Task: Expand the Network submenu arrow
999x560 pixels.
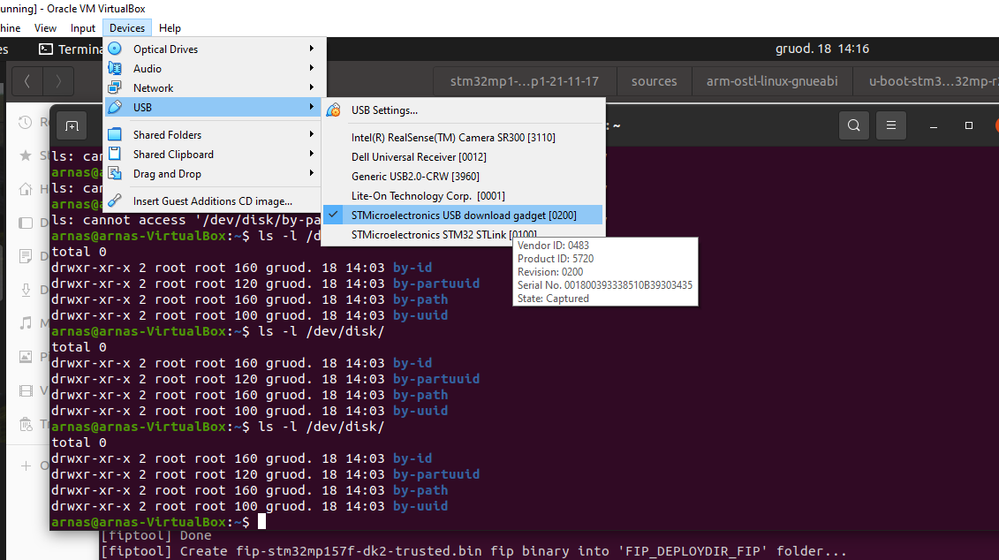Action: pyautogui.click(x=312, y=87)
